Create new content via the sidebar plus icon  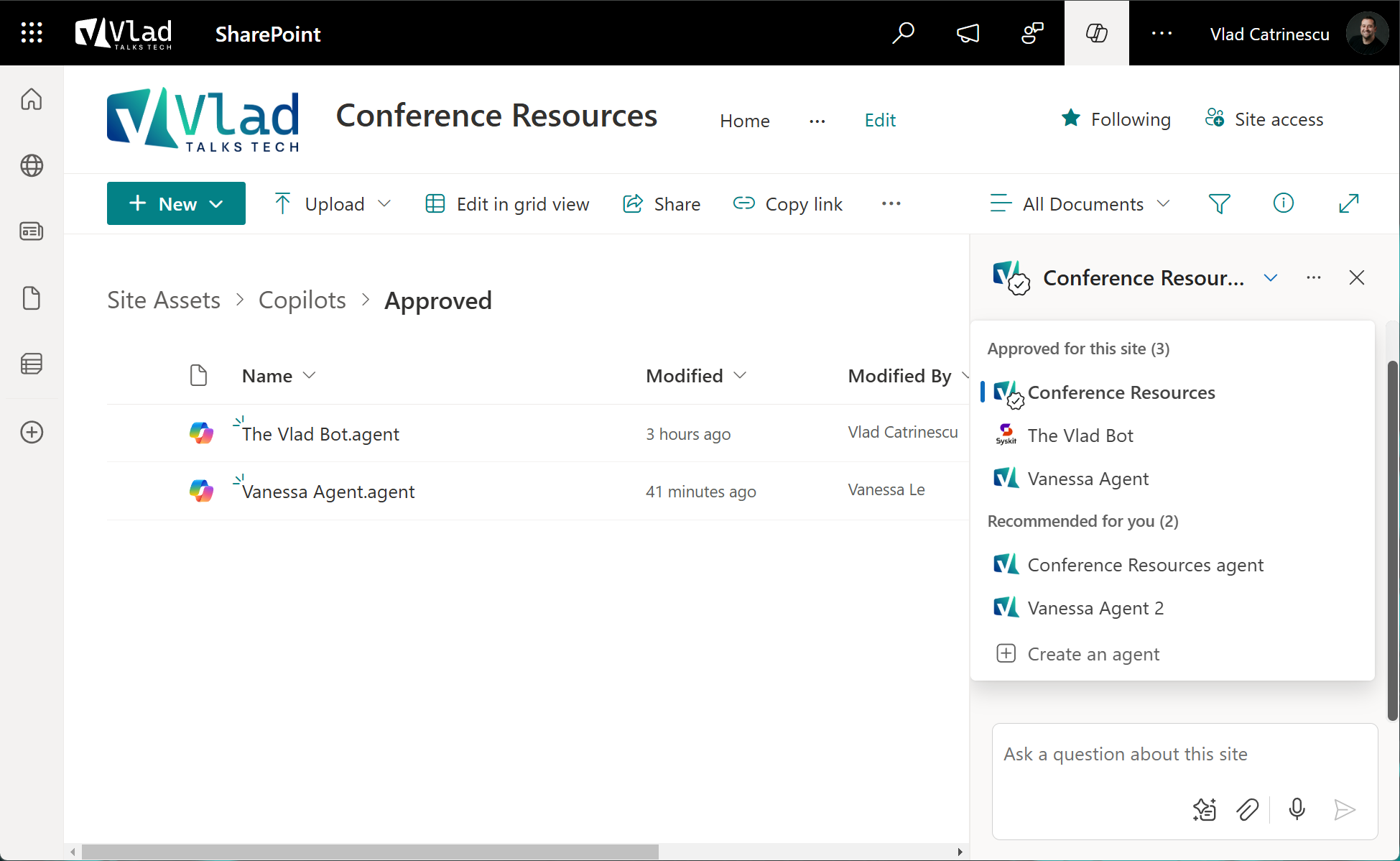32,432
